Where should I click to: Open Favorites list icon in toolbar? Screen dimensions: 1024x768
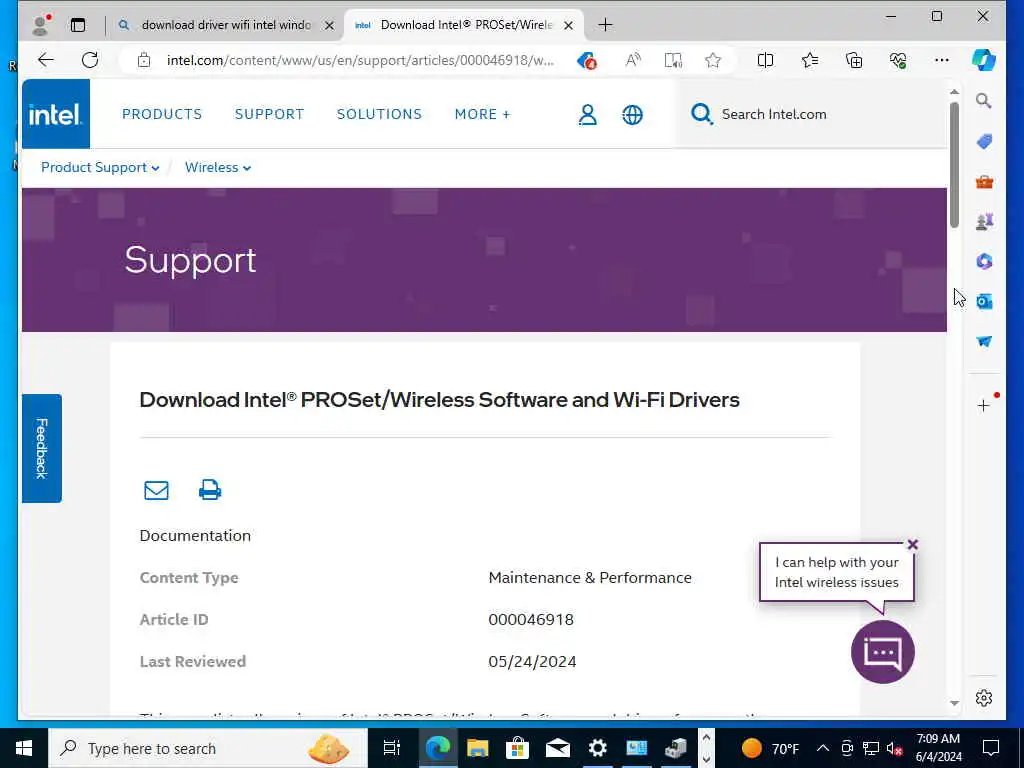pos(810,60)
